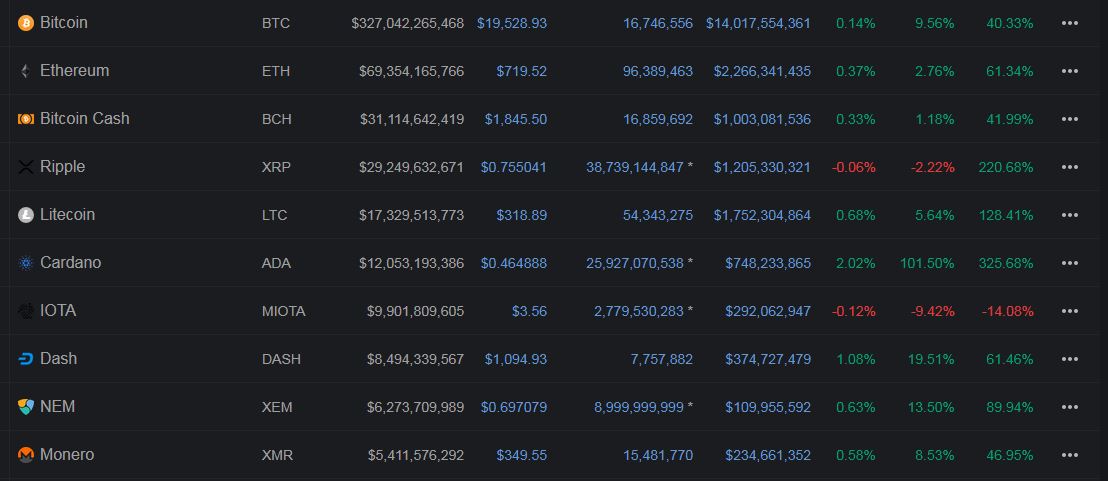This screenshot has width=1108, height=481.
Task: Open the Cardano coin name link
Action: 71,263
